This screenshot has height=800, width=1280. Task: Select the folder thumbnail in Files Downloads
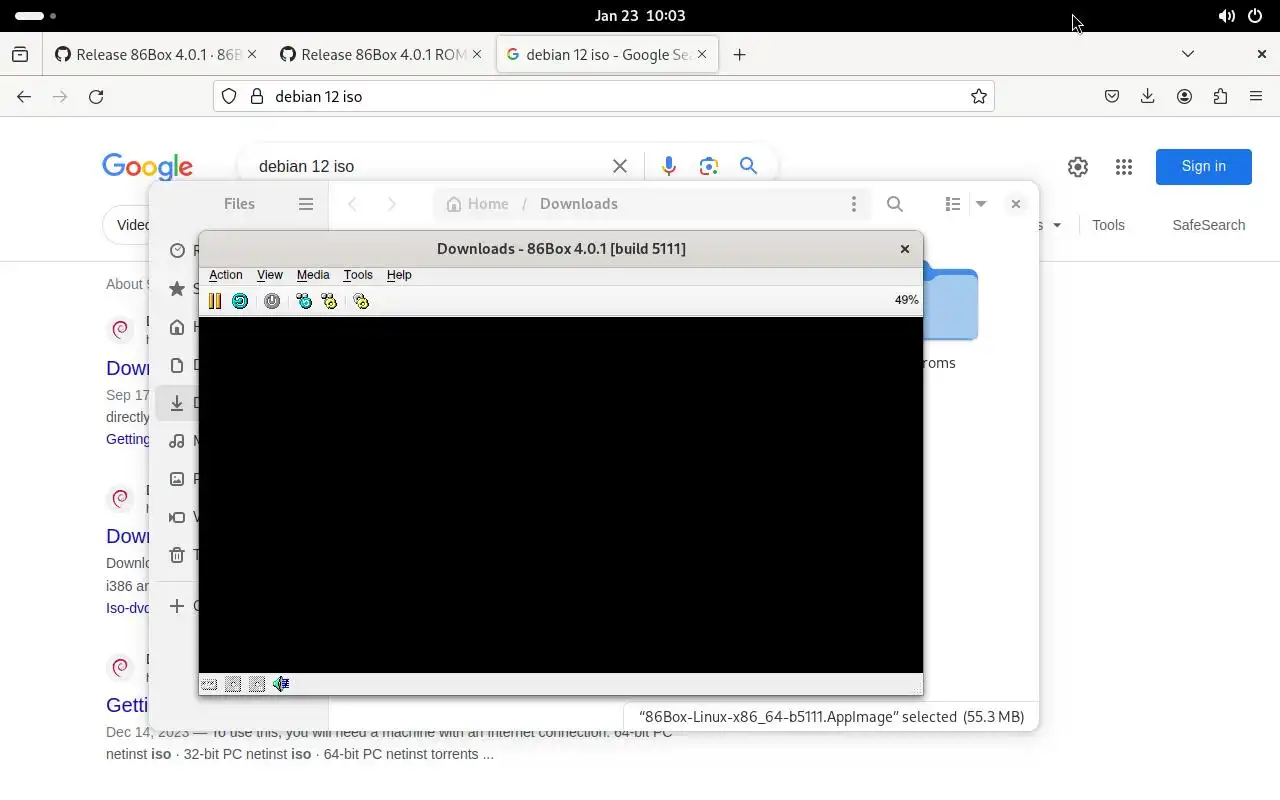pos(950,303)
